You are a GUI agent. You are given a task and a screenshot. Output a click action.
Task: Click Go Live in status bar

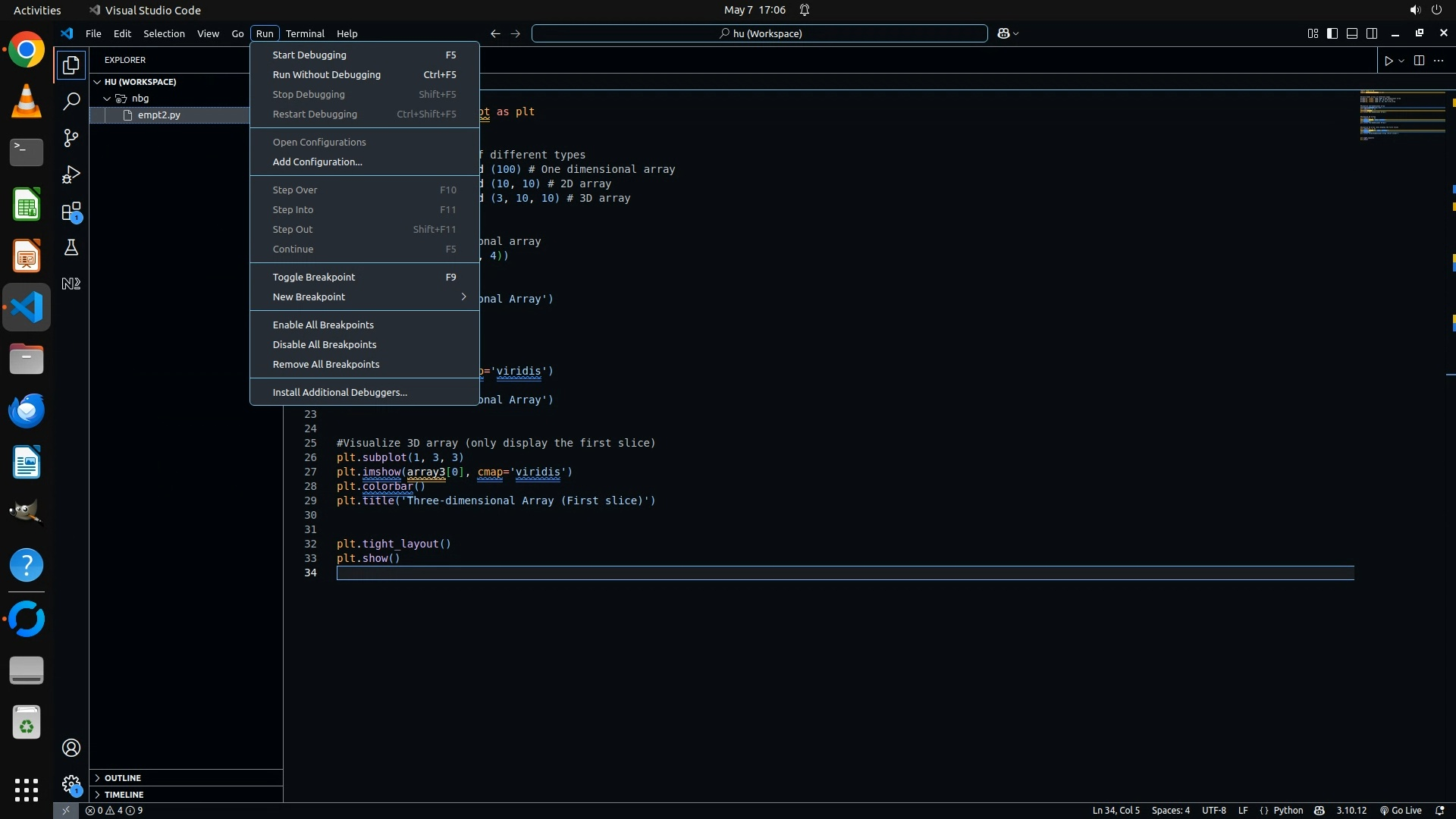[x=1401, y=810]
